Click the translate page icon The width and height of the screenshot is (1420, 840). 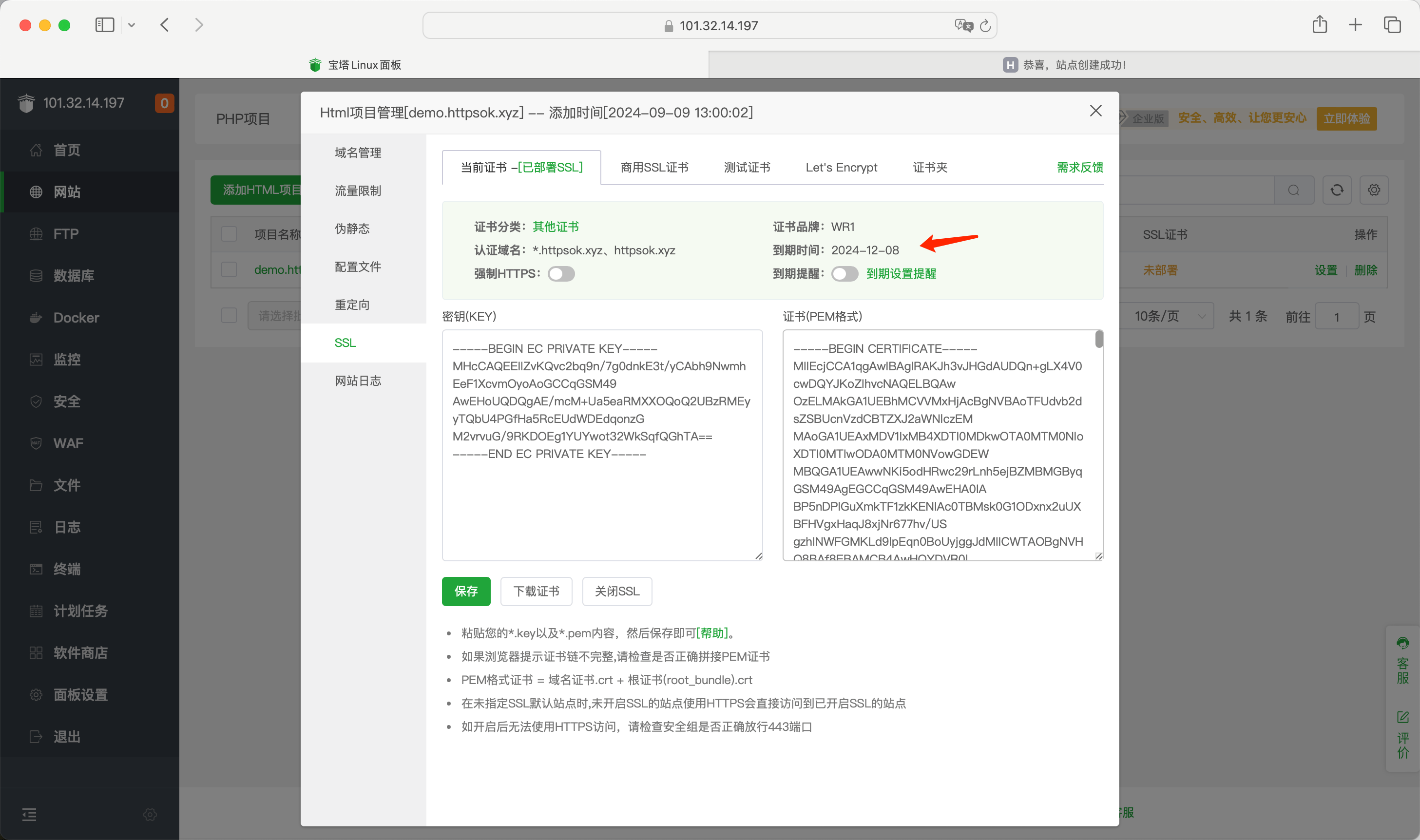click(x=963, y=25)
